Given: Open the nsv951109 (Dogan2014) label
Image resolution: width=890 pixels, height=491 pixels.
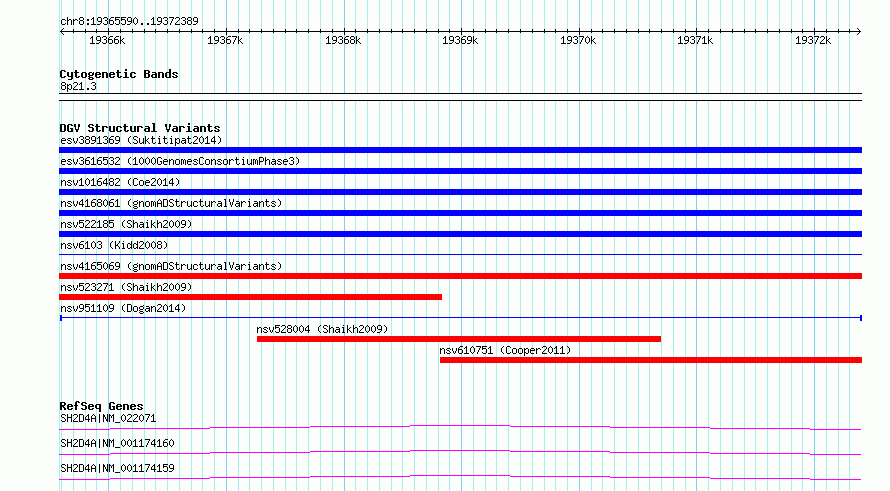Looking at the screenshot, I should [123, 308].
